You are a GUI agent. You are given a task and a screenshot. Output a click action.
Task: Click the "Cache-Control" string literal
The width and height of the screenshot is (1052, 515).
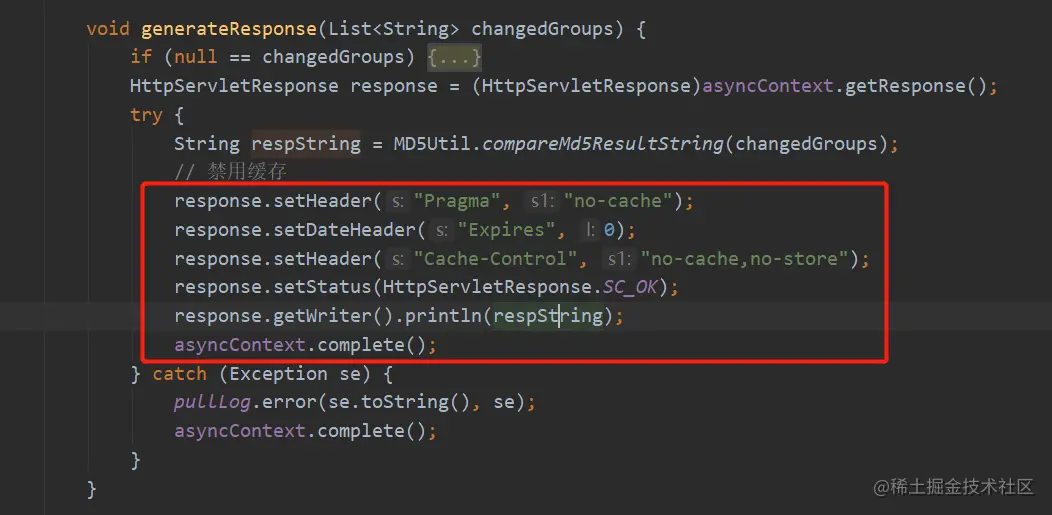[x=494, y=258]
